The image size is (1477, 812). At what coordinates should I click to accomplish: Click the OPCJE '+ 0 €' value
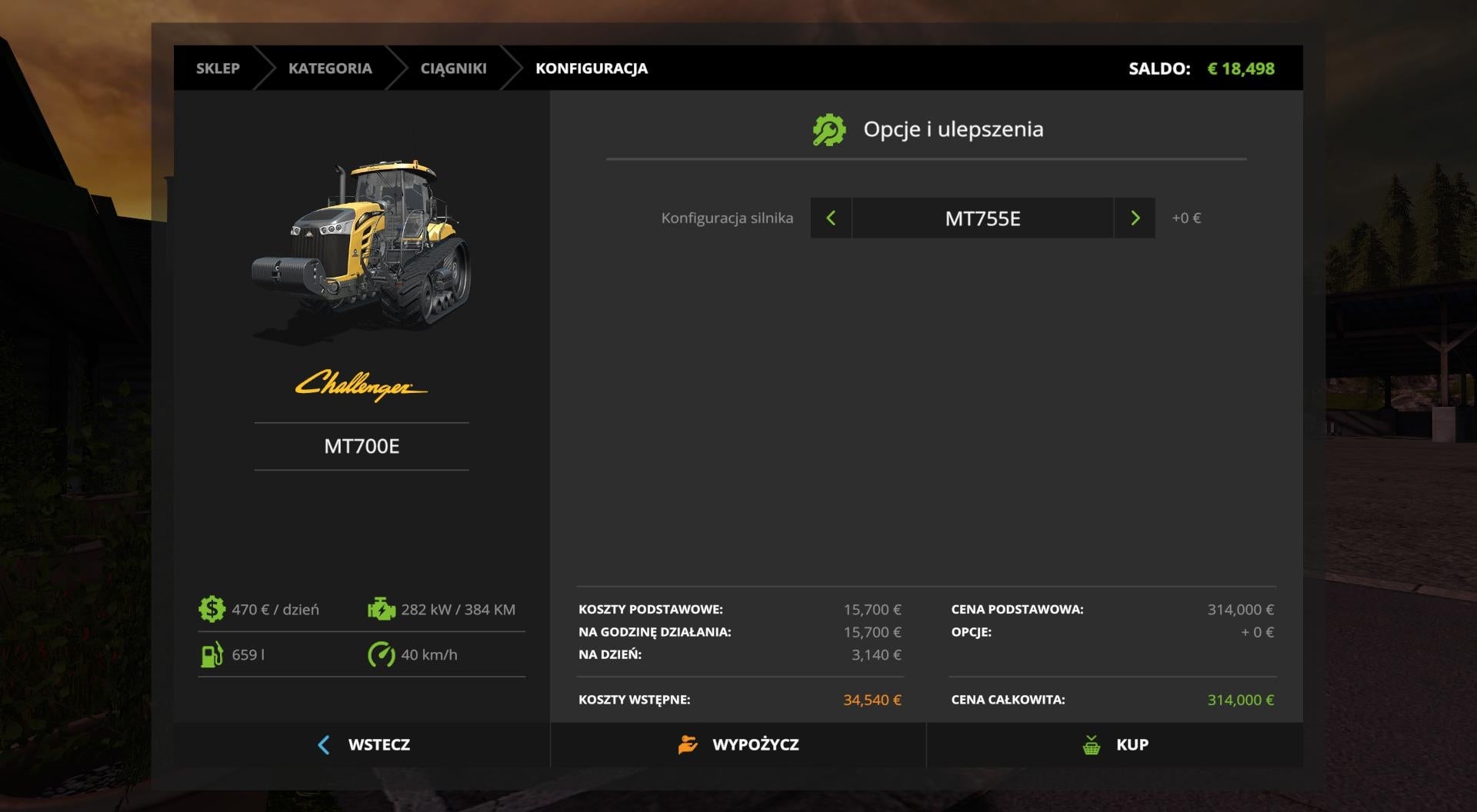1258,632
